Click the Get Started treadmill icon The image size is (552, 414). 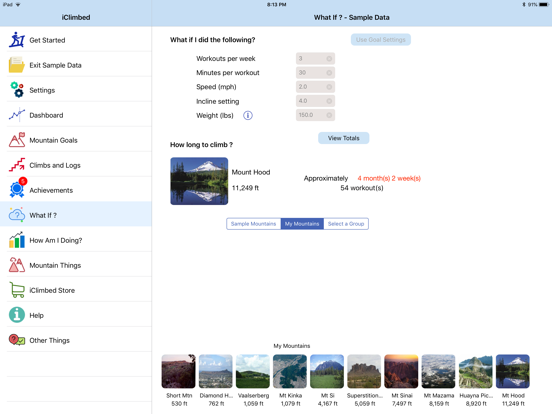[17, 40]
